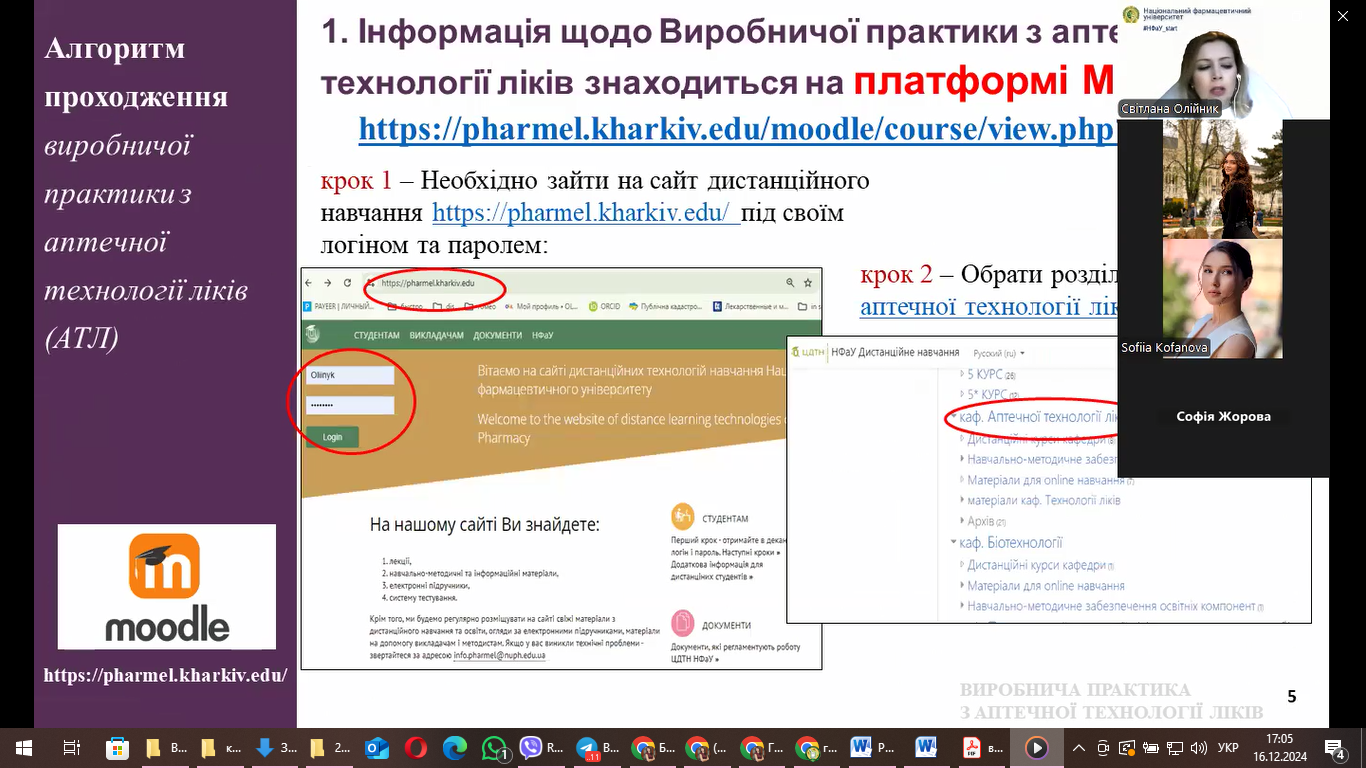Select the НФаУ menu item in the green bar

(543, 335)
